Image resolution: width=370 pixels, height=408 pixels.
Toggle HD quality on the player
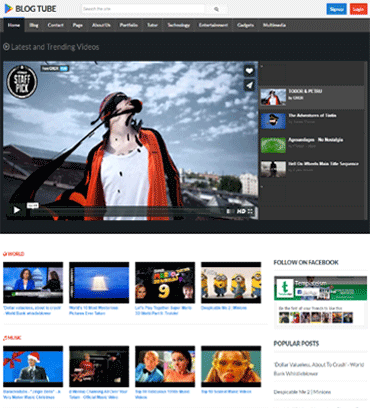(x=241, y=211)
